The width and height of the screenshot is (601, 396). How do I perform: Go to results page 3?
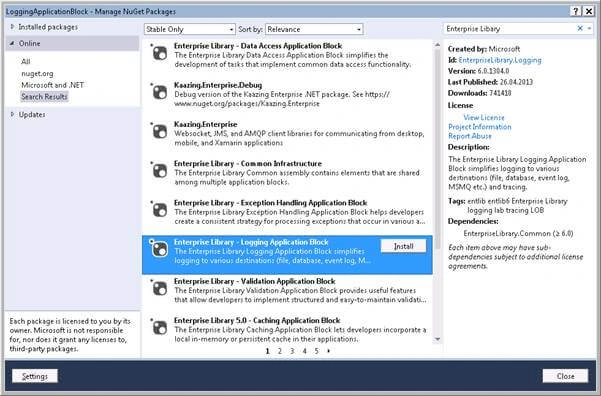click(292, 351)
